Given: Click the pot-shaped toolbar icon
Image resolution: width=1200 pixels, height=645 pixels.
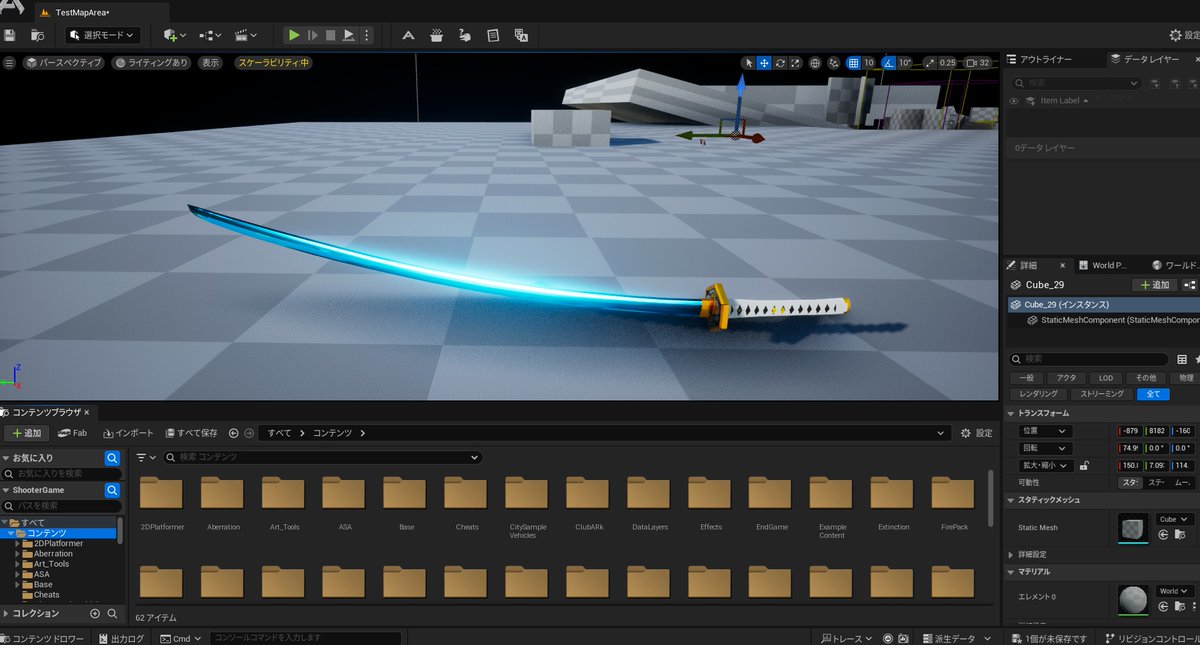Looking at the screenshot, I should click(x=436, y=35).
